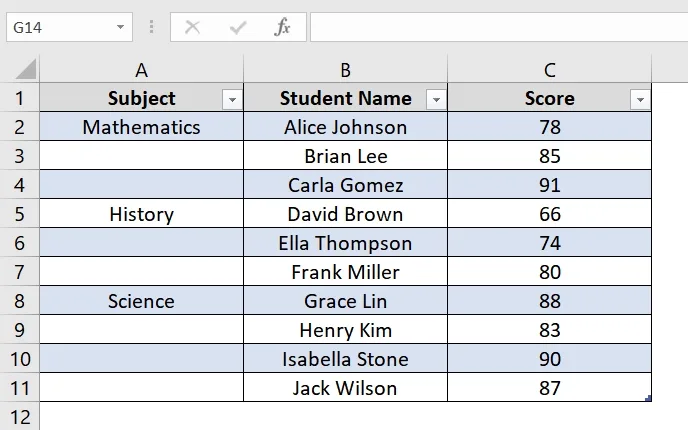Select row 9 header

pos(19,329)
